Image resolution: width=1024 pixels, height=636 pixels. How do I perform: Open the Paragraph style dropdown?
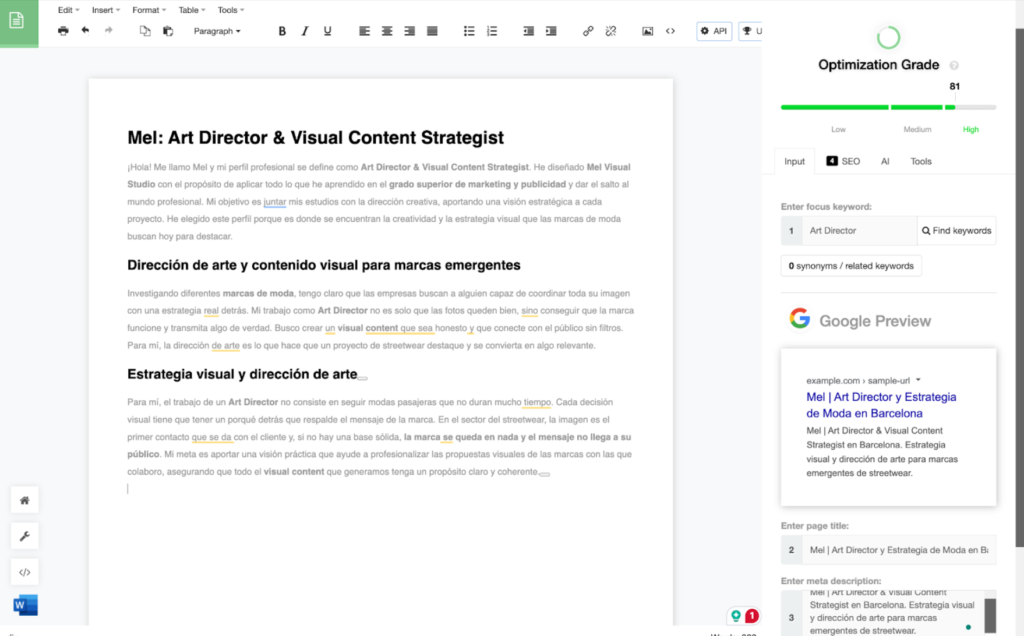click(217, 31)
